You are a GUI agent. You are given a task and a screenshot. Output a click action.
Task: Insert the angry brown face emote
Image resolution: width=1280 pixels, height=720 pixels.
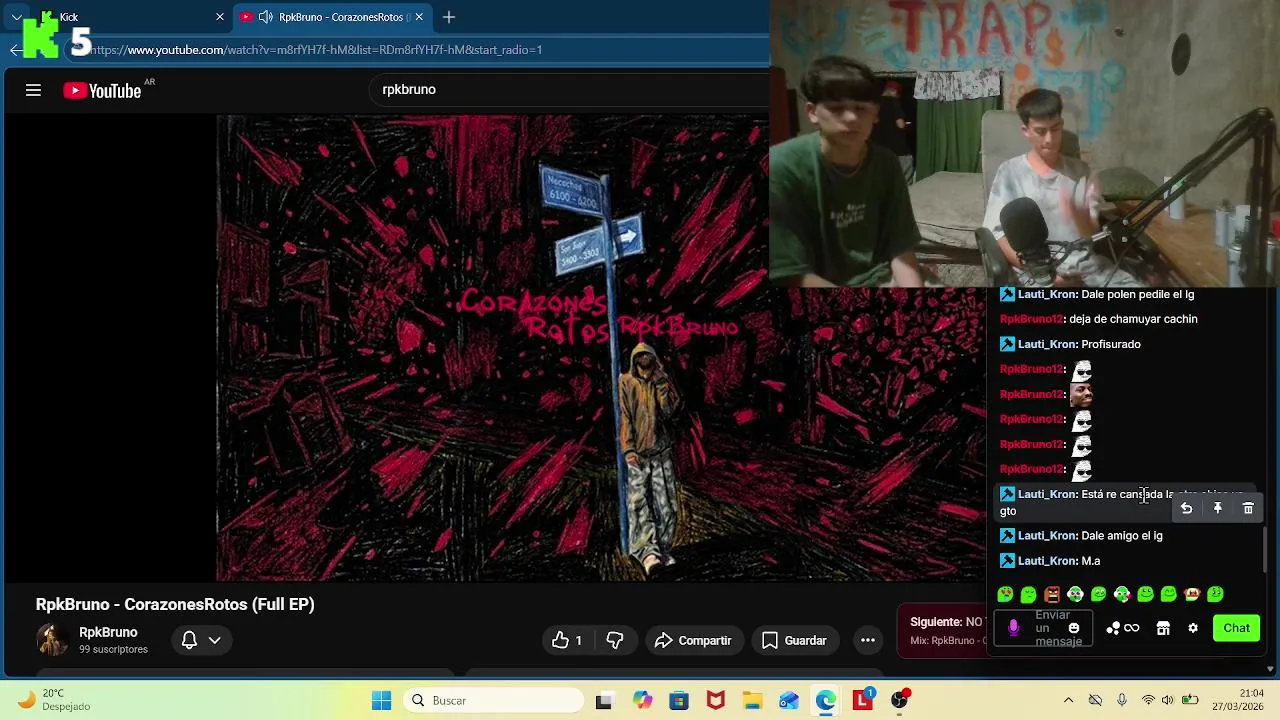pyautogui.click(x=1052, y=594)
